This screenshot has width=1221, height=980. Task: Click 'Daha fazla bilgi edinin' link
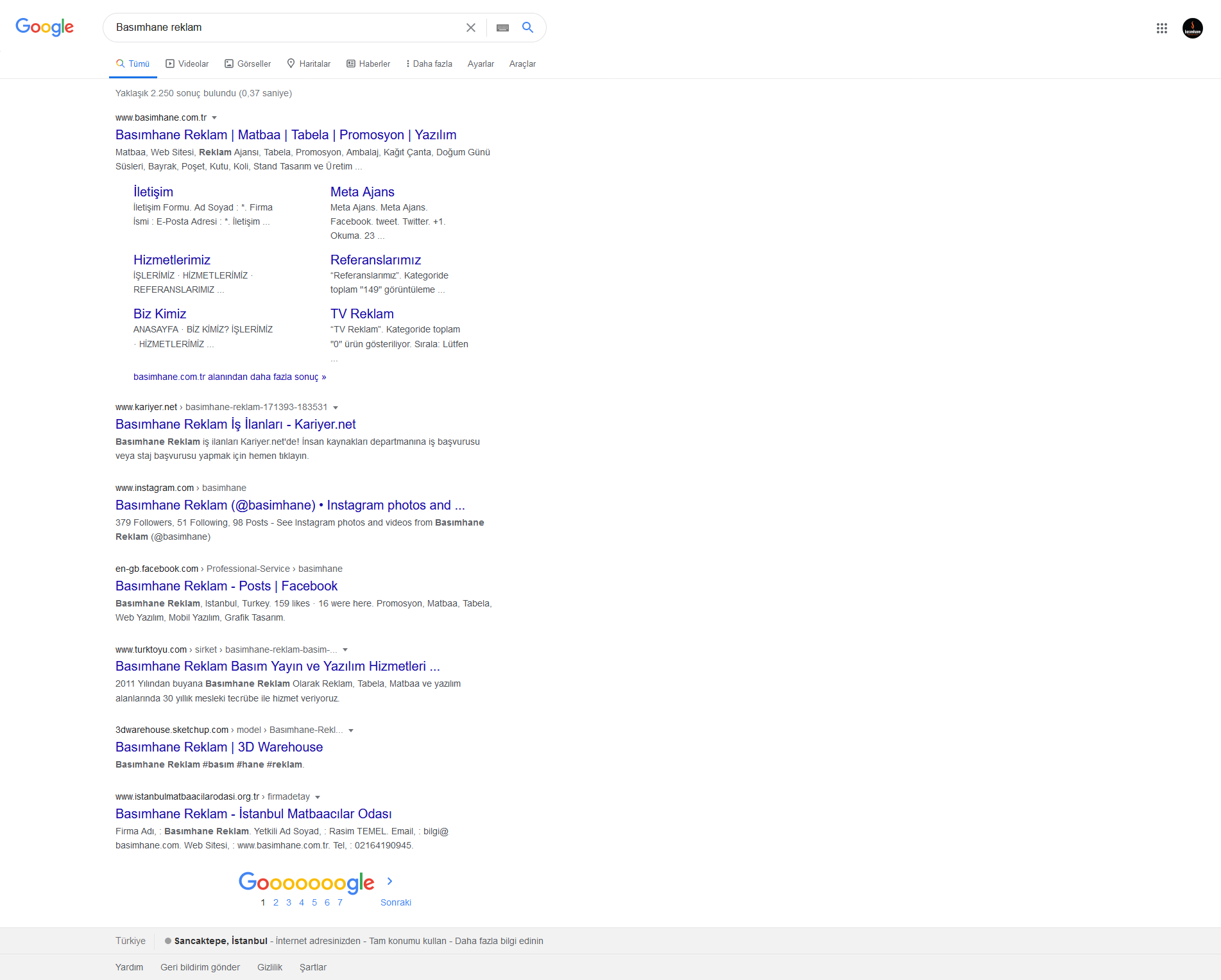tap(499, 941)
